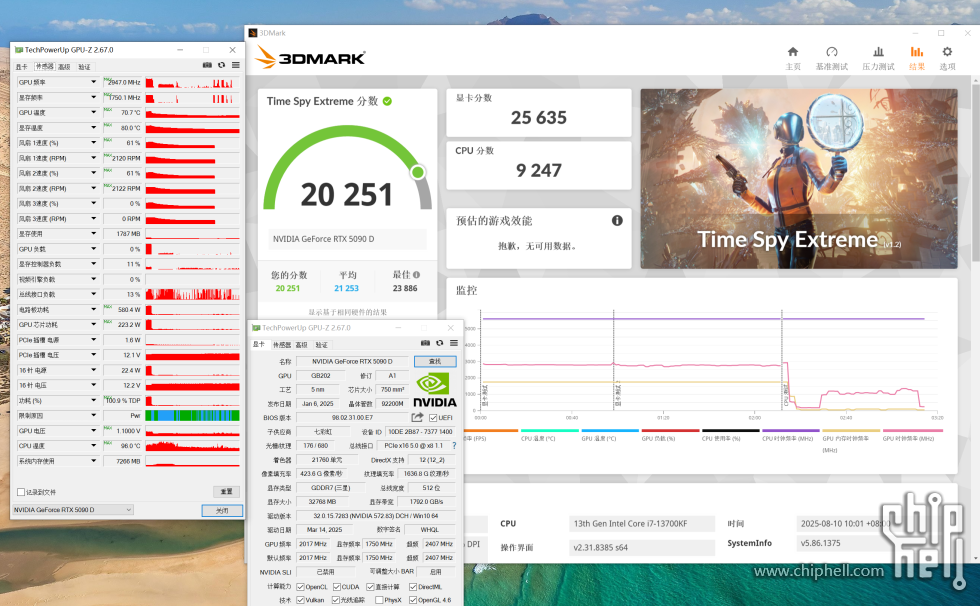The height and width of the screenshot is (606, 980).
Task: Toggle the UEFI checkbox
Action: pyautogui.click(x=433, y=418)
